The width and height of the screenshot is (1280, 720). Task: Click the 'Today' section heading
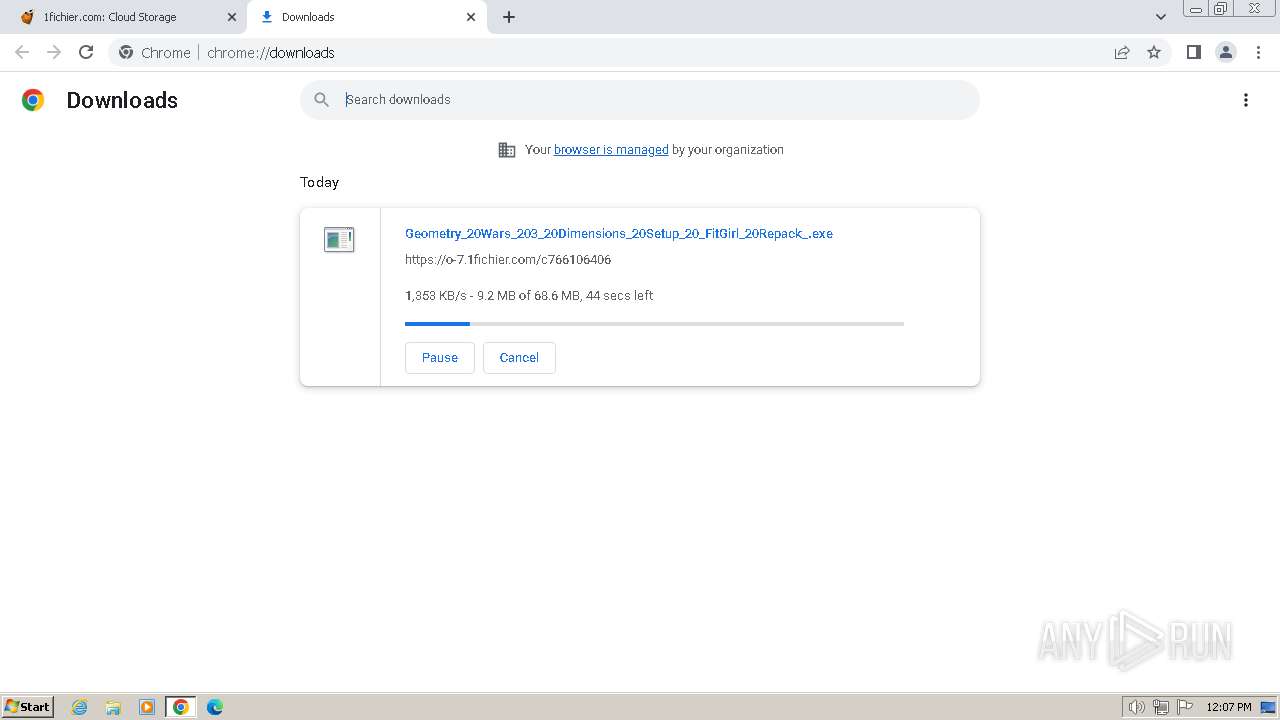(x=320, y=182)
